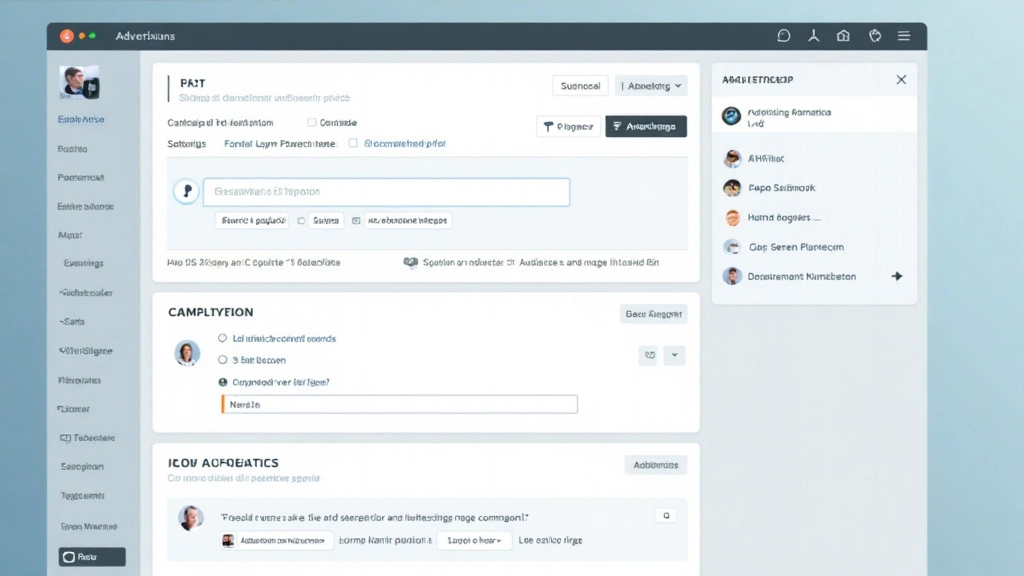Check the checkbox next to the campaign name

pyautogui.click(x=313, y=122)
